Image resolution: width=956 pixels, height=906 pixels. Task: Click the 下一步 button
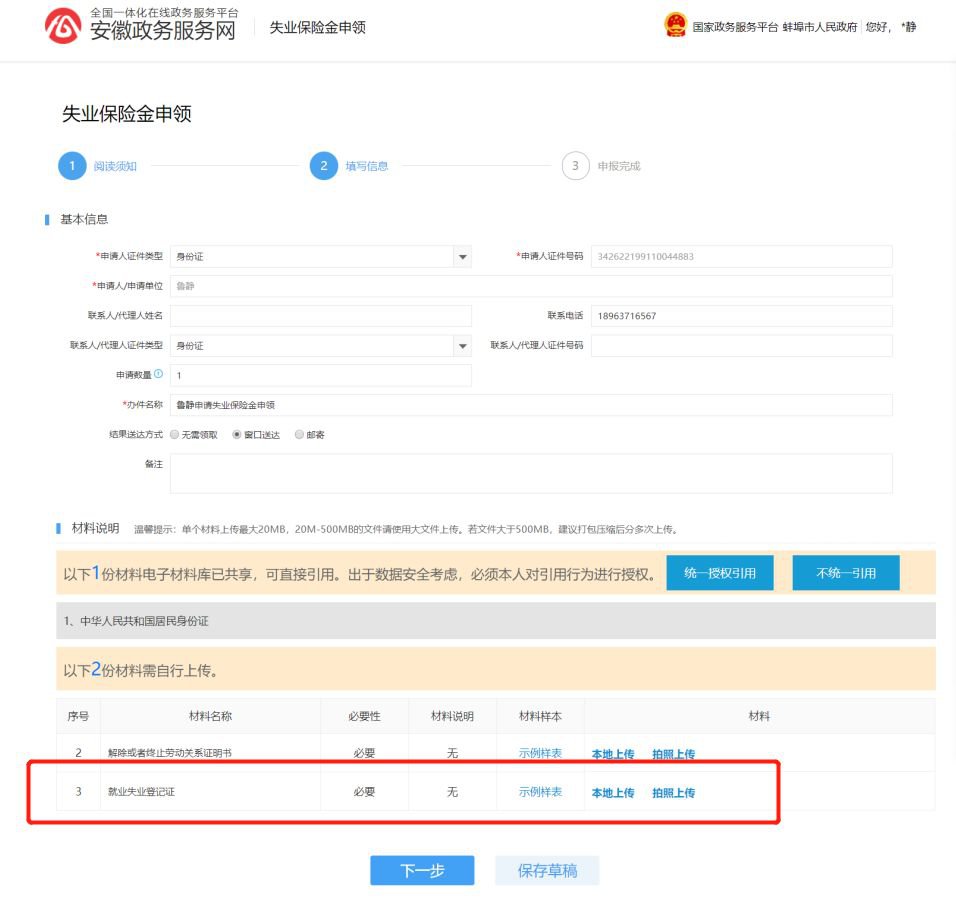[x=422, y=870]
